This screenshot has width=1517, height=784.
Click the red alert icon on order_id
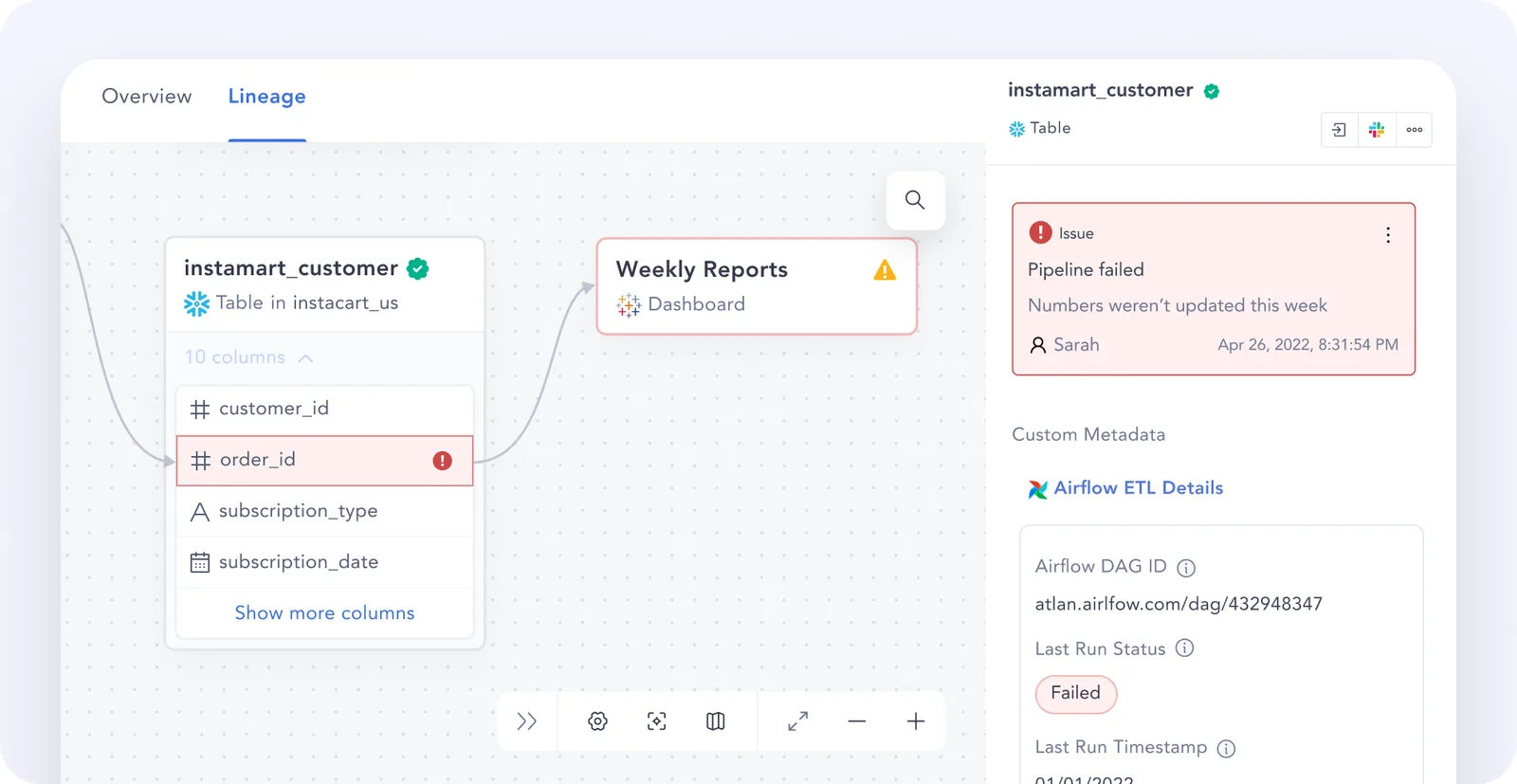[x=443, y=461]
